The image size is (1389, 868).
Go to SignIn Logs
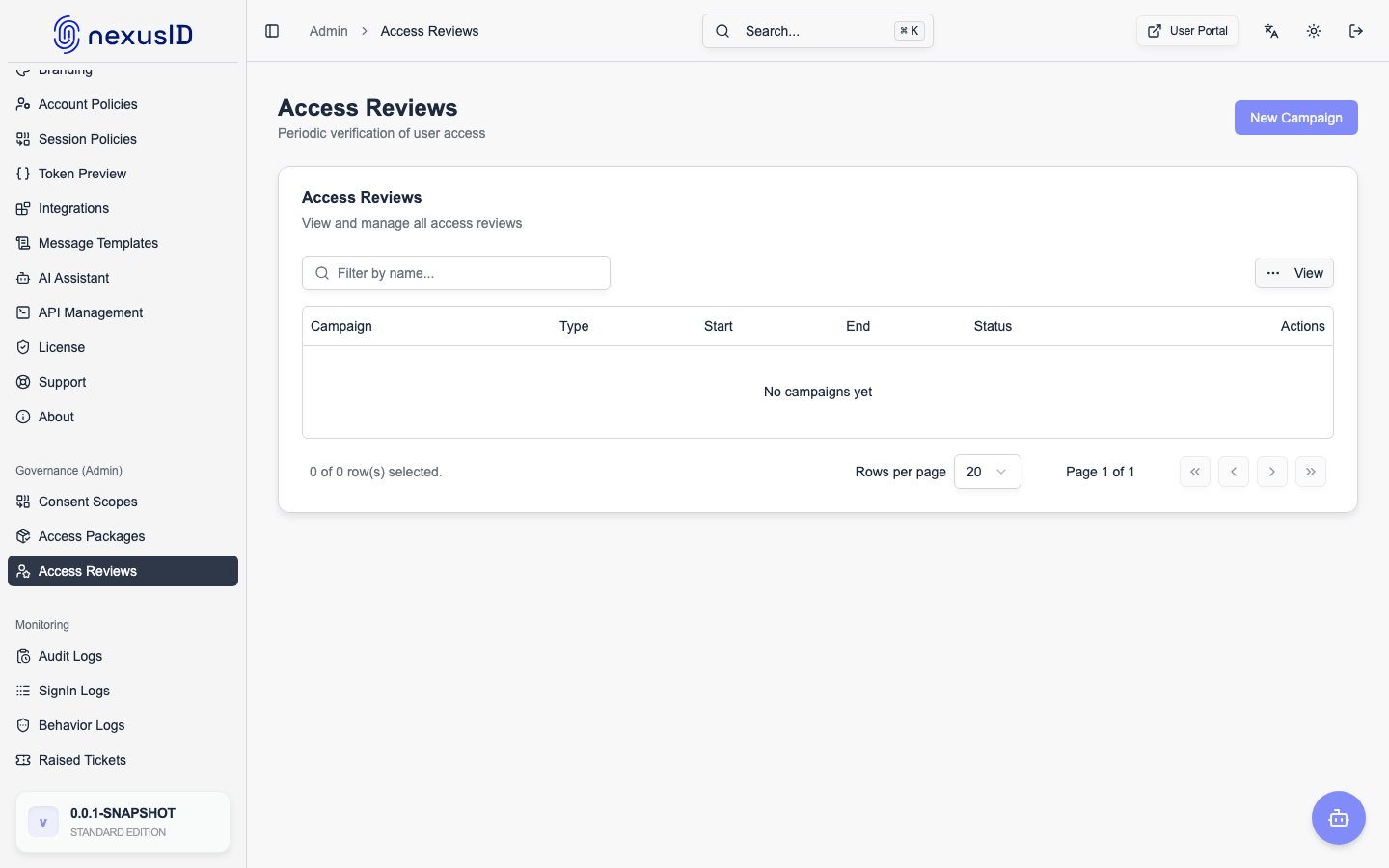(123, 691)
